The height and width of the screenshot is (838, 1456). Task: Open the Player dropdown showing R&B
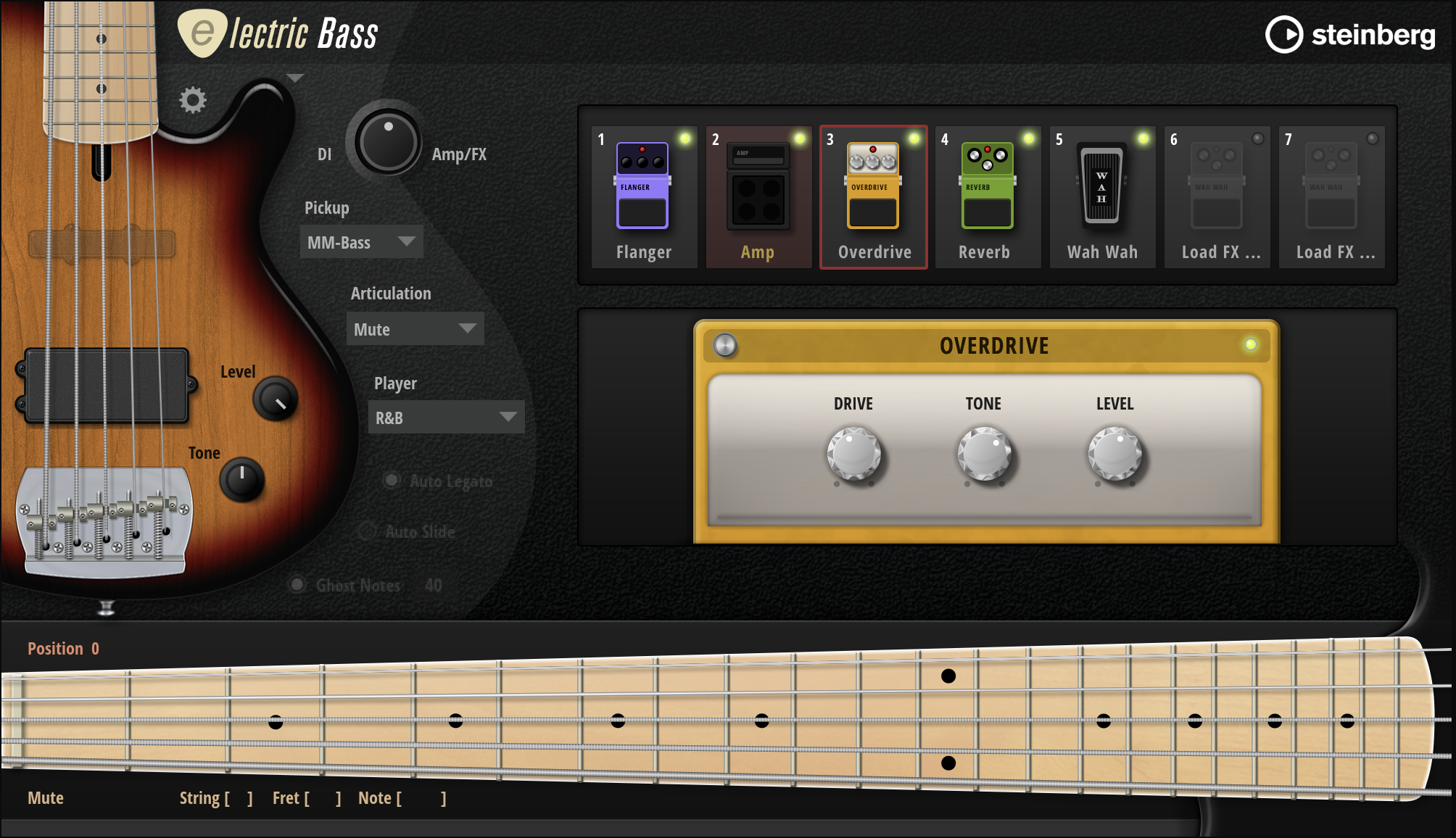[x=446, y=418]
